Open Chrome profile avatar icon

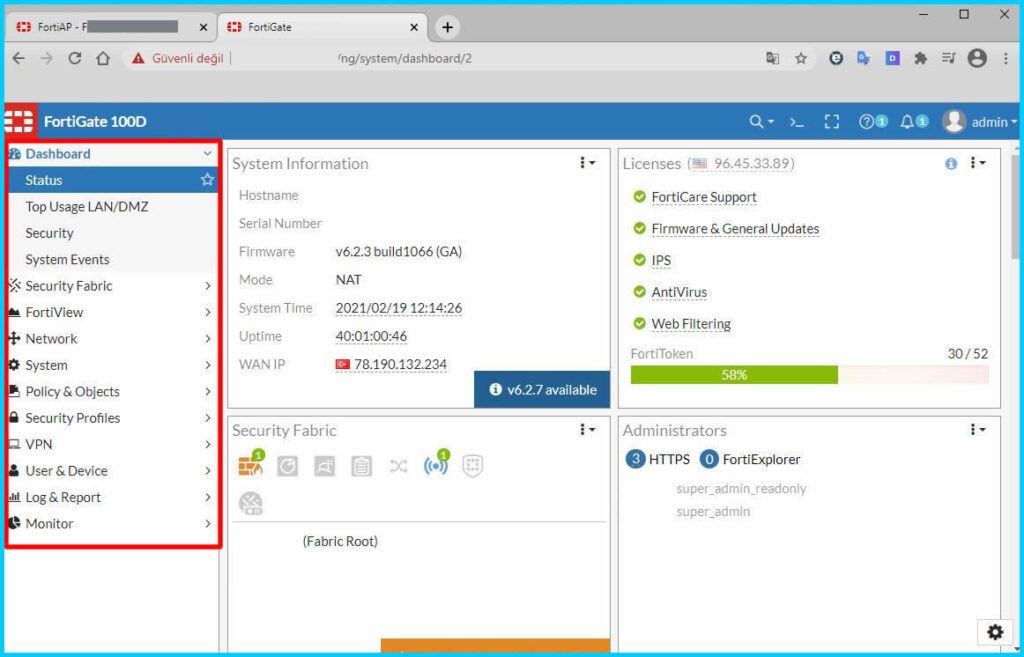(x=977, y=59)
